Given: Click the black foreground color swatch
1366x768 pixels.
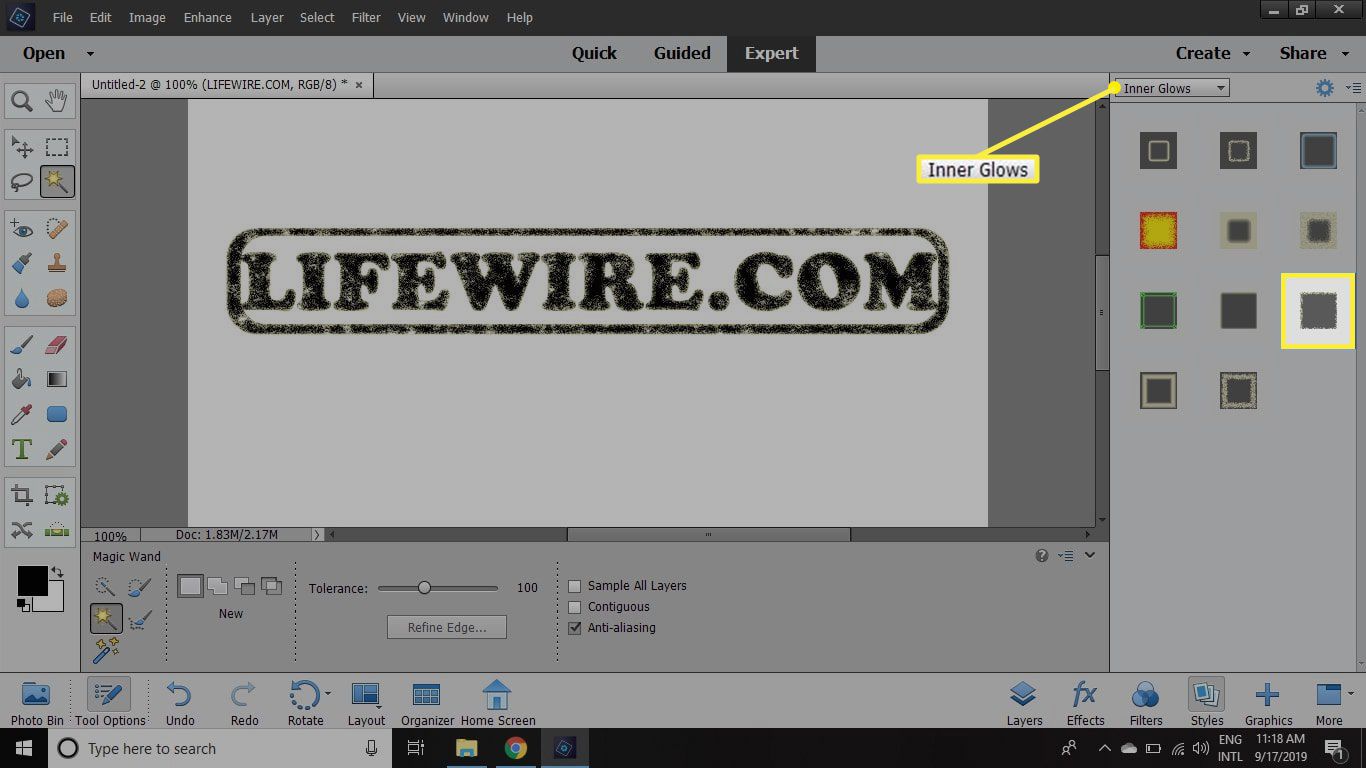Looking at the screenshot, I should pos(32,581).
